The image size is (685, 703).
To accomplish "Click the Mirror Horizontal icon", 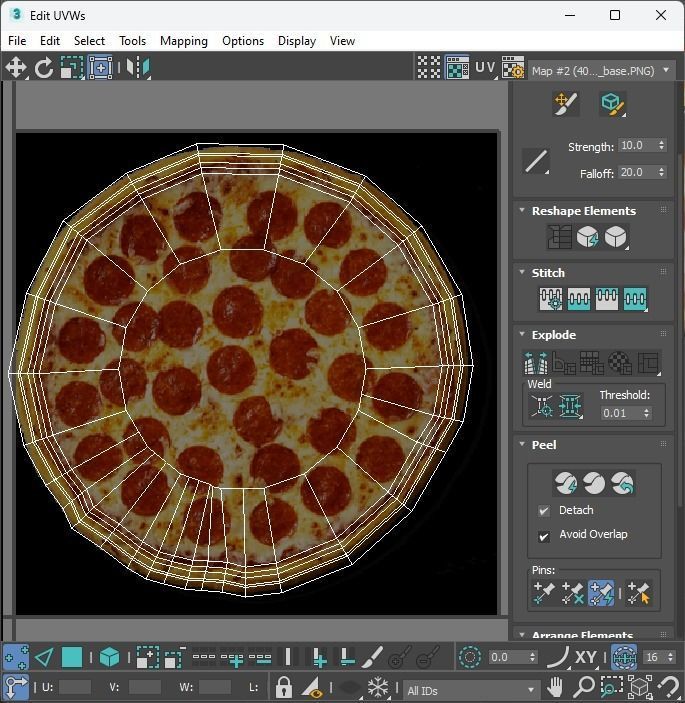I will click(138, 68).
